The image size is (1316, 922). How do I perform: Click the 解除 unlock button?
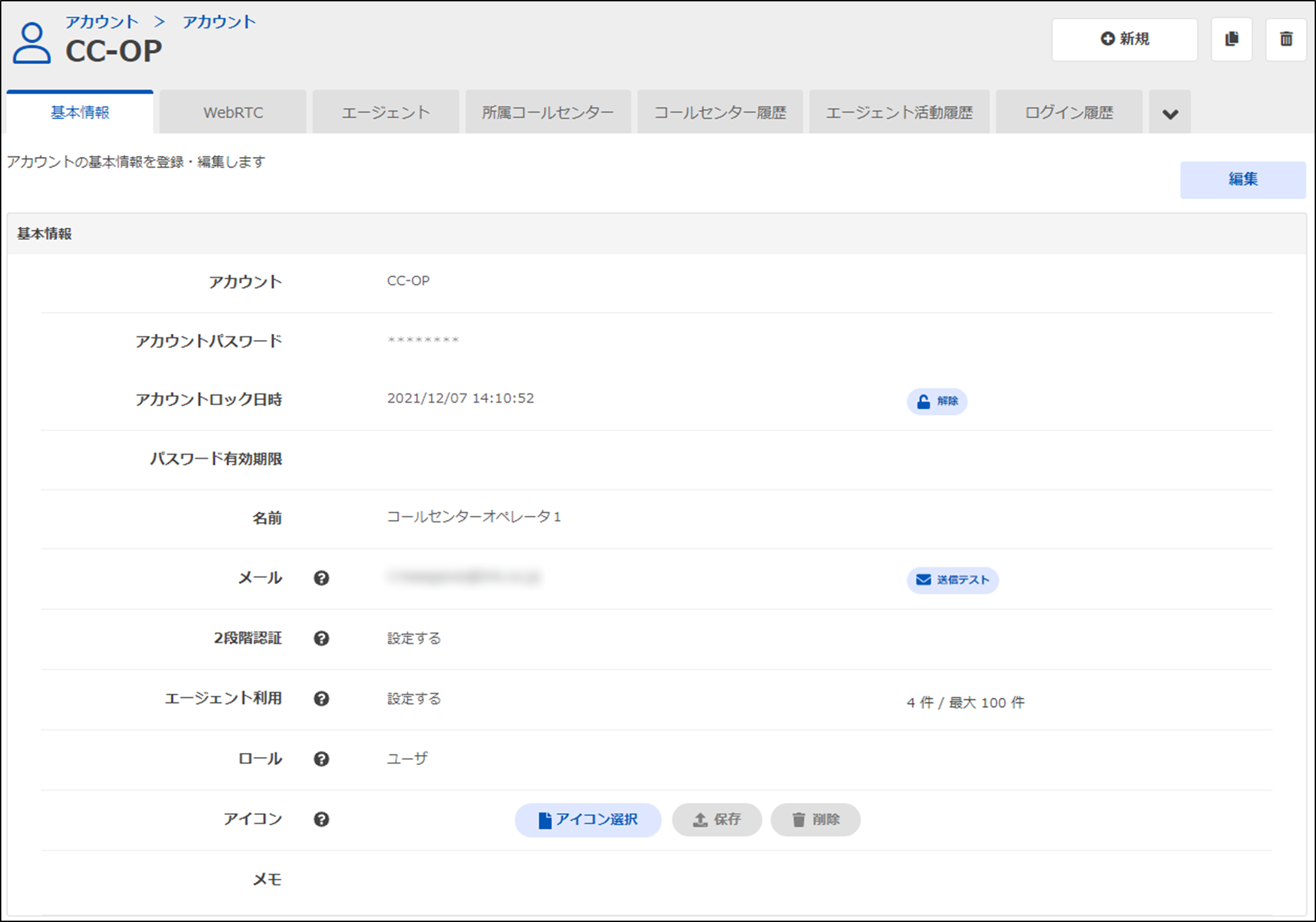(x=937, y=401)
